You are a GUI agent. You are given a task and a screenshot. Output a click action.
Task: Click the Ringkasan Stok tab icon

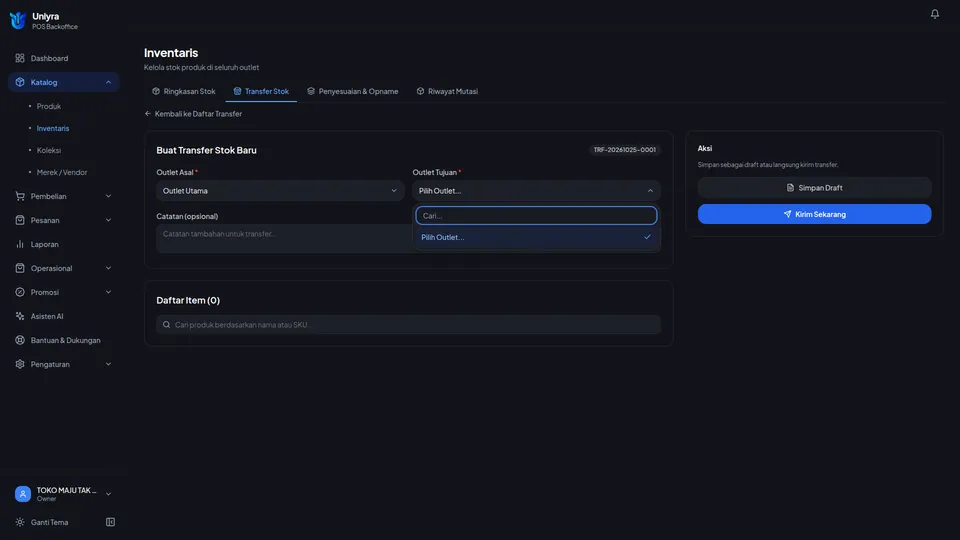(x=156, y=91)
